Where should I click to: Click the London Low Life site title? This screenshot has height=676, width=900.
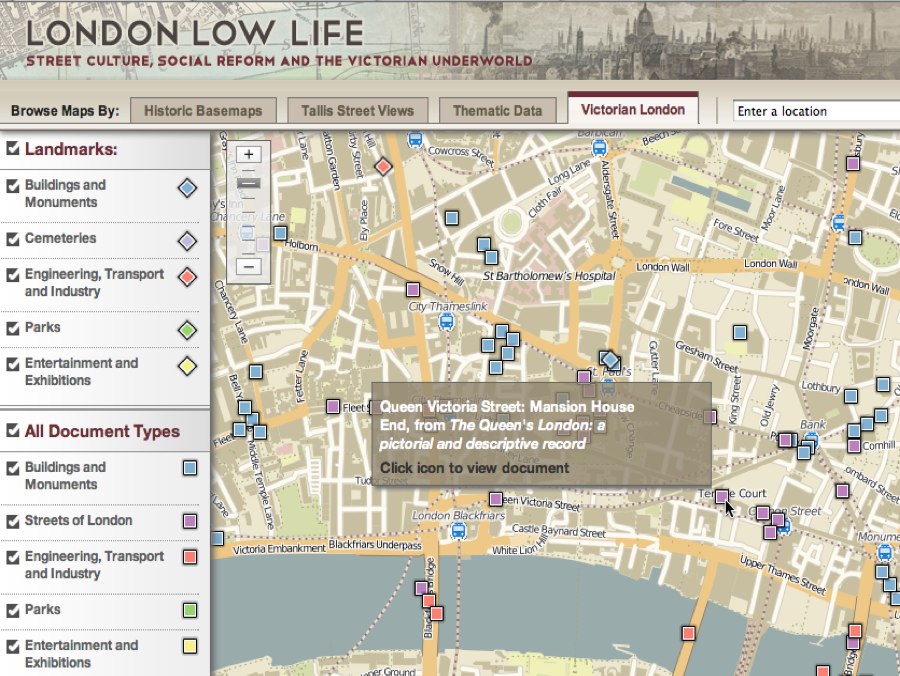tap(195, 33)
